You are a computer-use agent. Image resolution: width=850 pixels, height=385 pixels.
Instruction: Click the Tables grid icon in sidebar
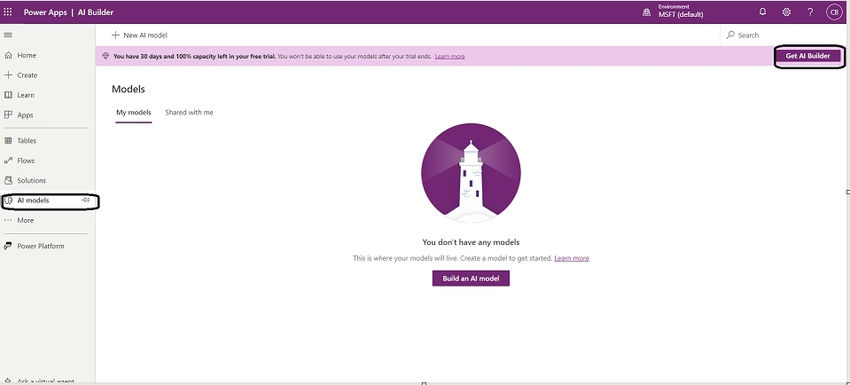pyautogui.click(x=8, y=140)
